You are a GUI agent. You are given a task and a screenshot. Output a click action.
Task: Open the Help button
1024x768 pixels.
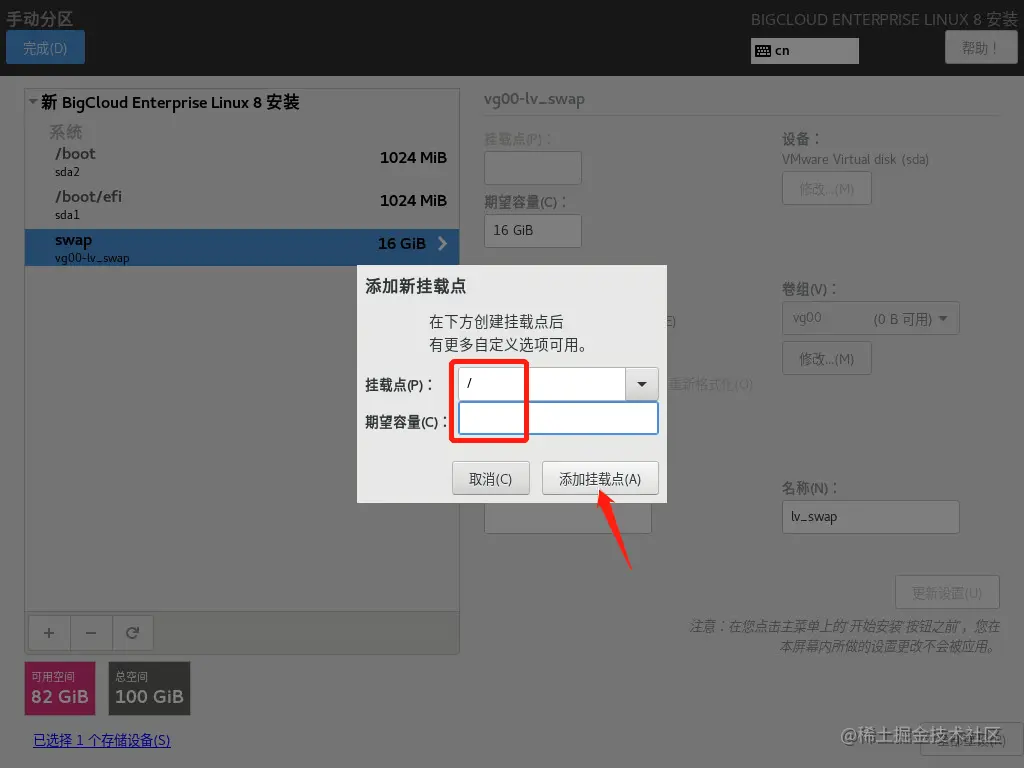(981, 48)
